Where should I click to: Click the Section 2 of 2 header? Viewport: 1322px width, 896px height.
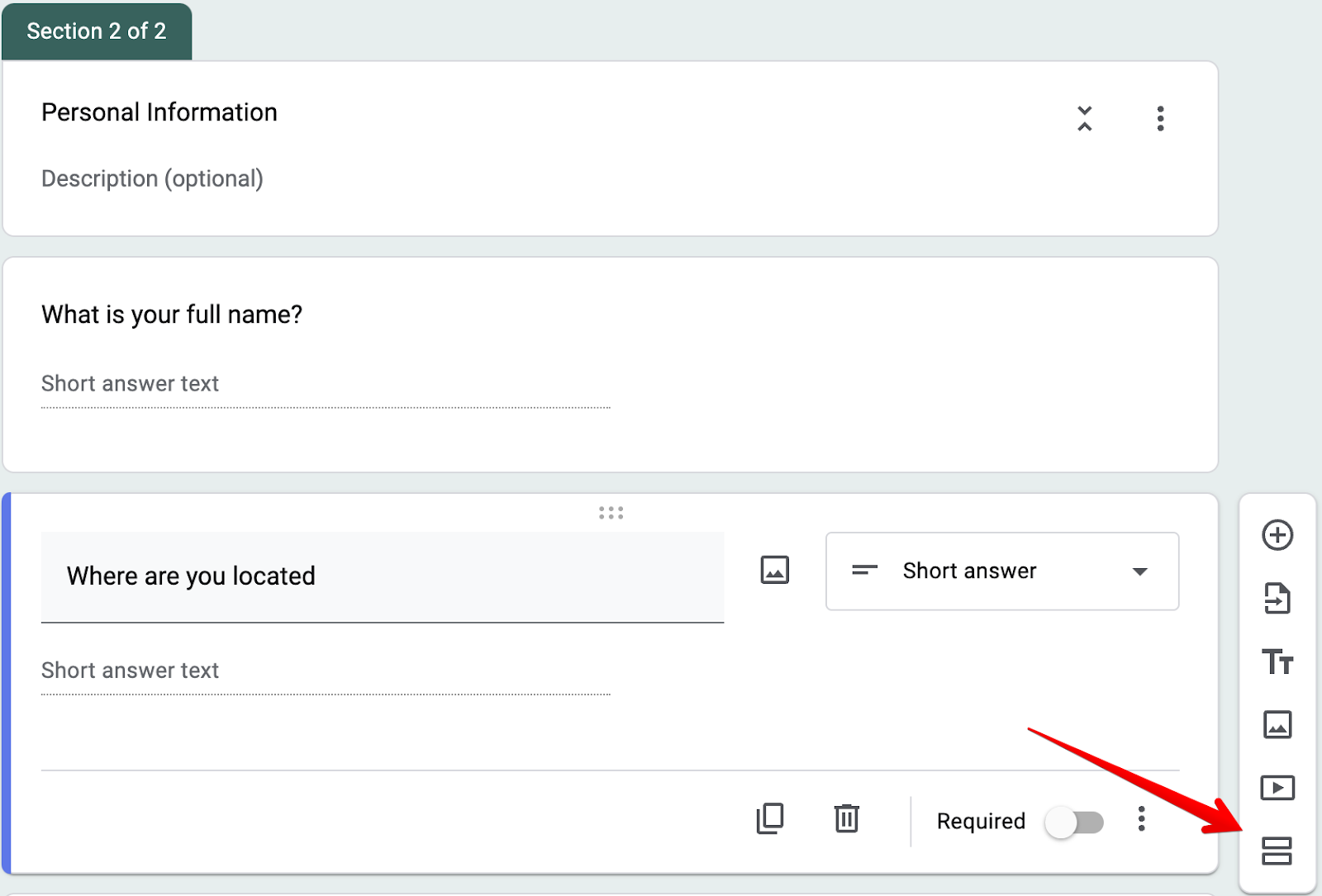tap(96, 31)
